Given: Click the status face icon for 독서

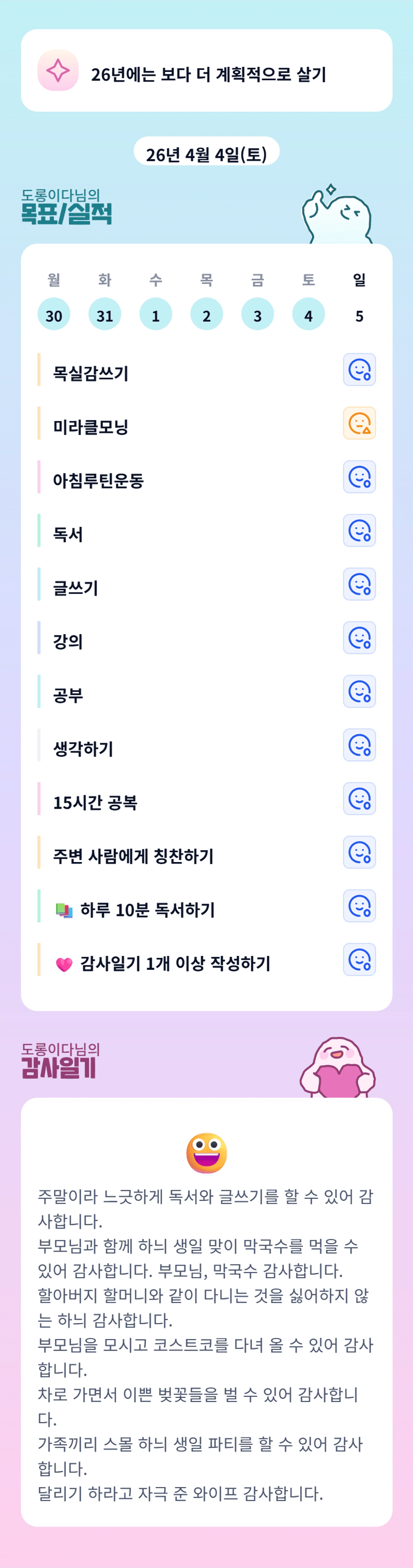Looking at the screenshot, I should click(x=360, y=530).
